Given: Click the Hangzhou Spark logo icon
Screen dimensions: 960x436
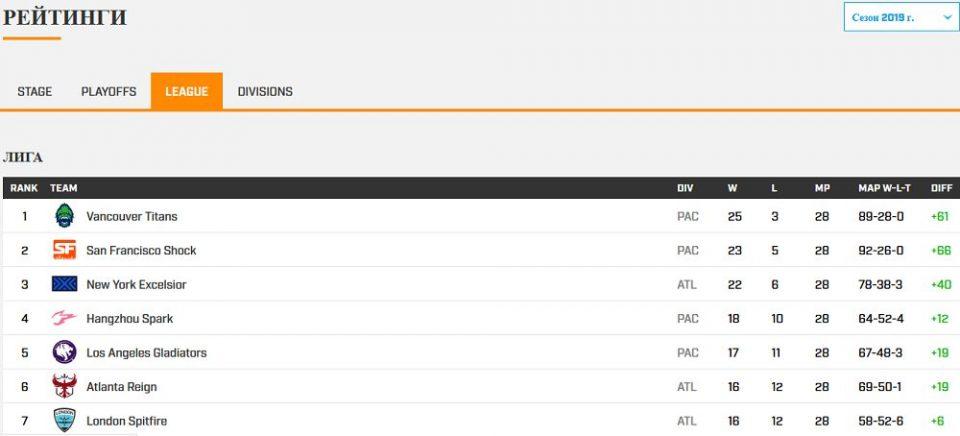Looking at the screenshot, I should (64, 319).
